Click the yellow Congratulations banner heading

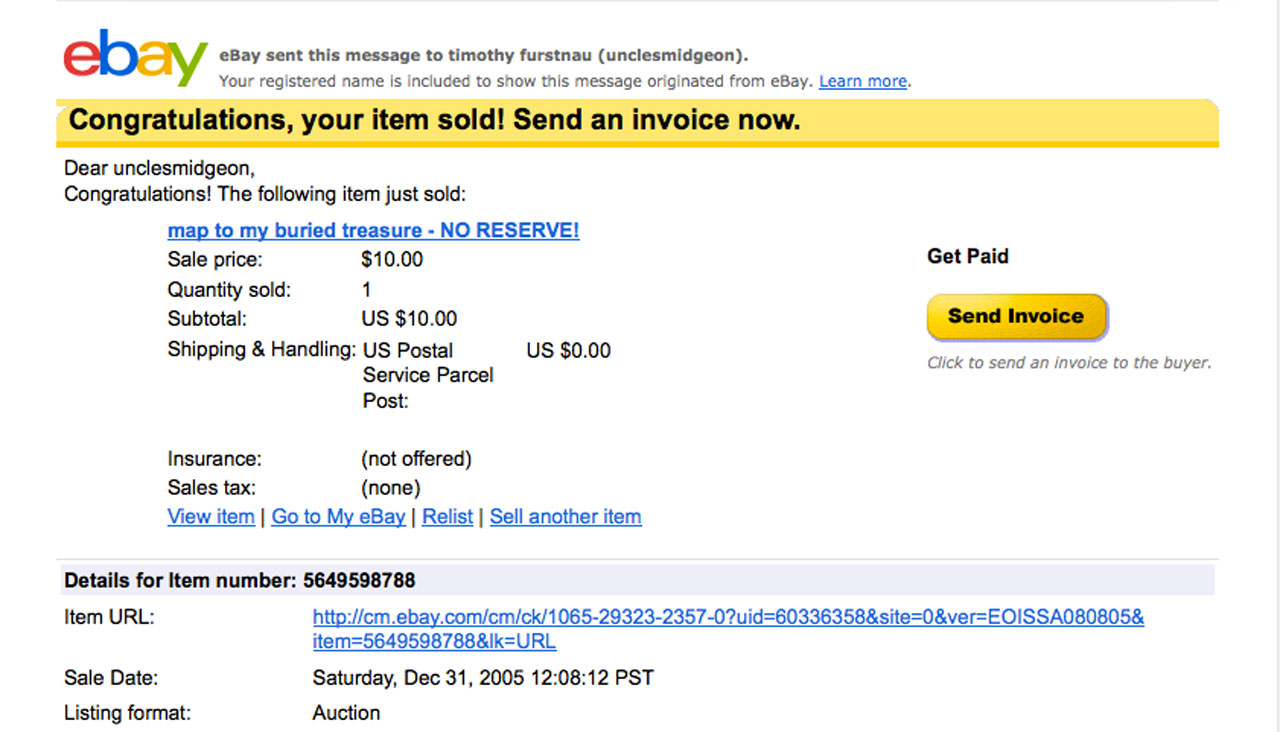pos(435,121)
